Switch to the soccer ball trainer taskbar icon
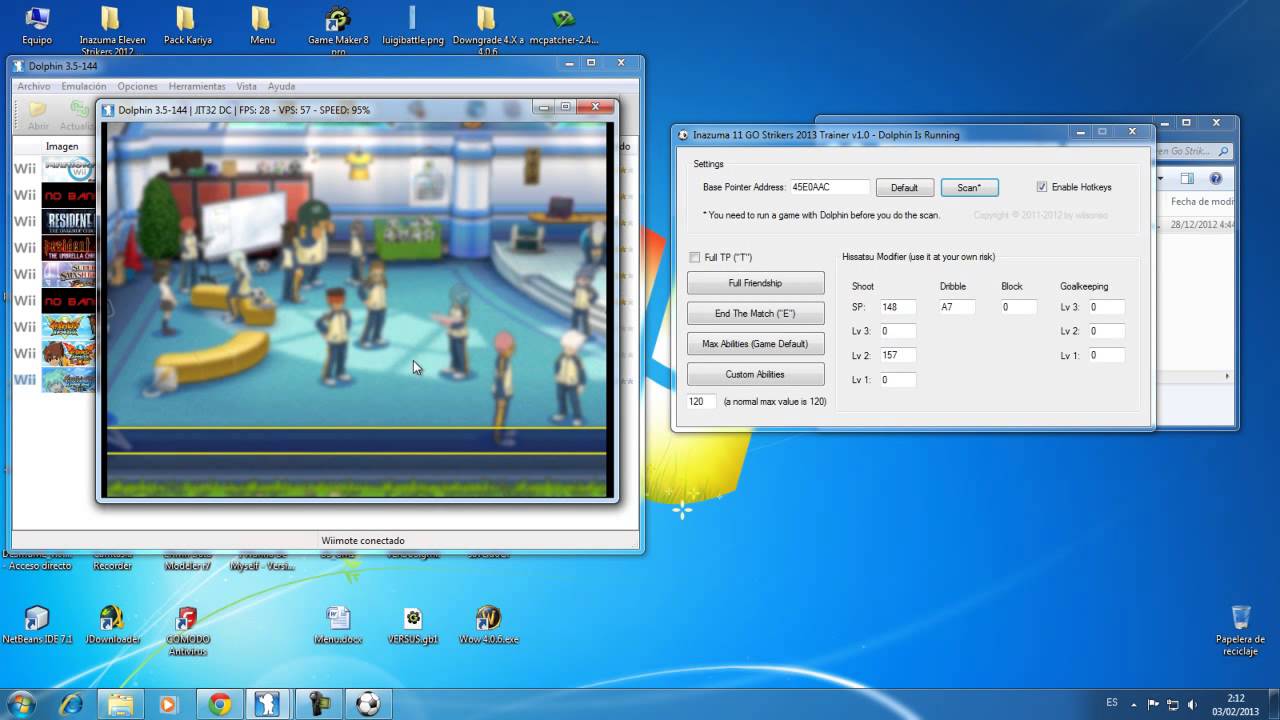The height and width of the screenshot is (720, 1280). click(367, 704)
